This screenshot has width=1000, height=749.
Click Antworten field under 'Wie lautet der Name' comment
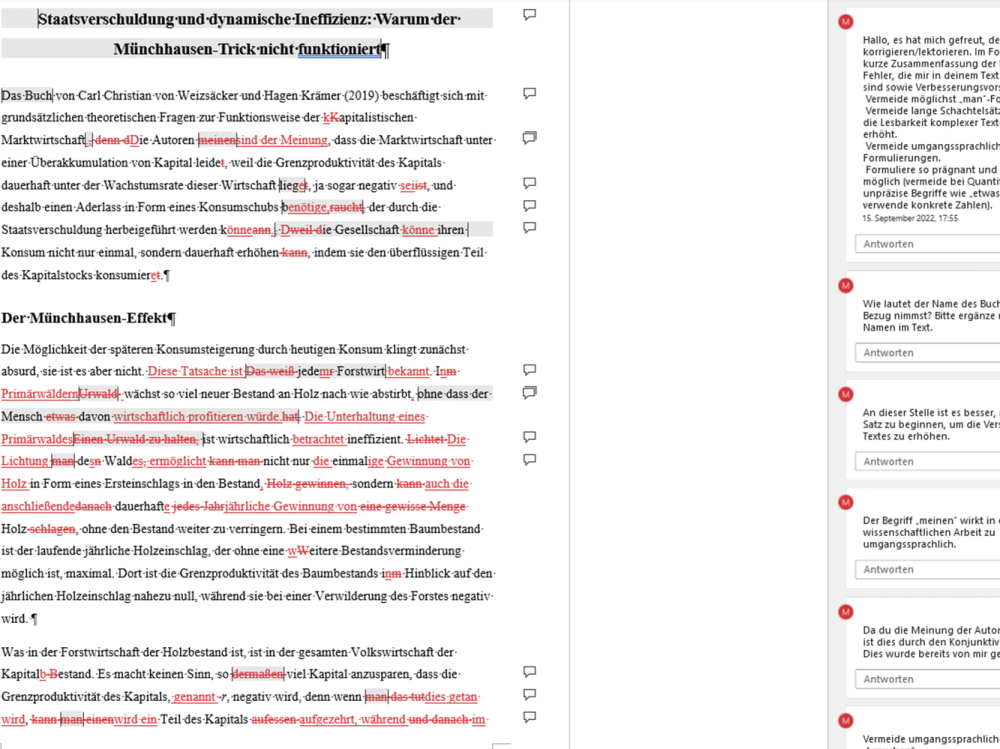tap(927, 353)
